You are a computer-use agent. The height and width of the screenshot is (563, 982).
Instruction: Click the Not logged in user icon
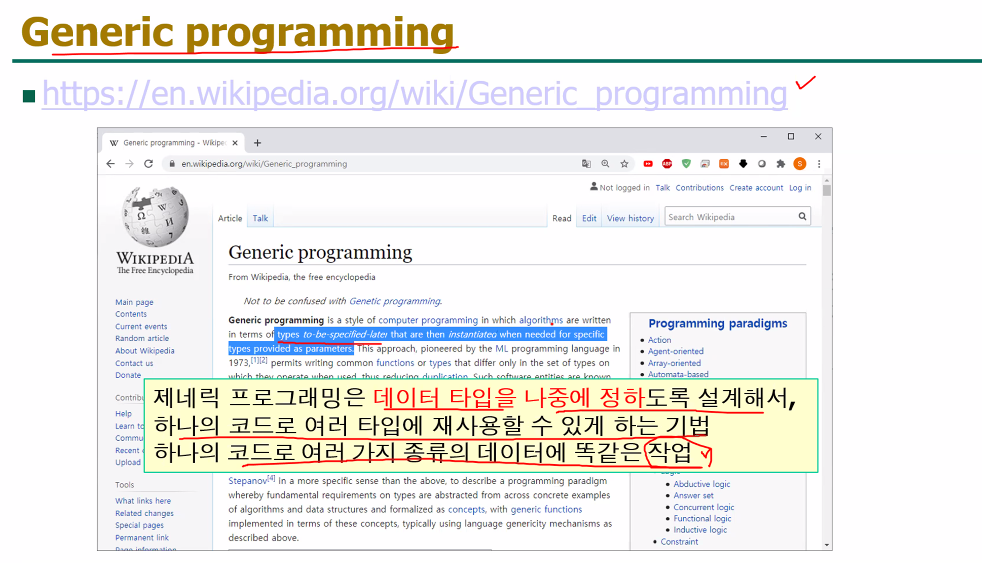(x=594, y=187)
